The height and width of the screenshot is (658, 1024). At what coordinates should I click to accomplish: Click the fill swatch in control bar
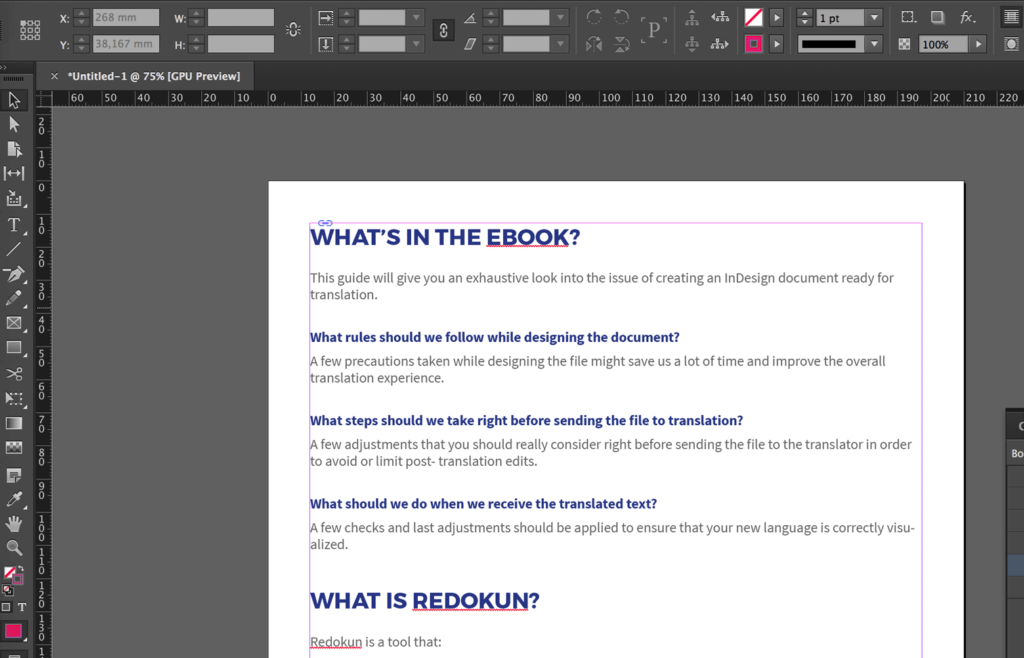pyautogui.click(x=754, y=18)
